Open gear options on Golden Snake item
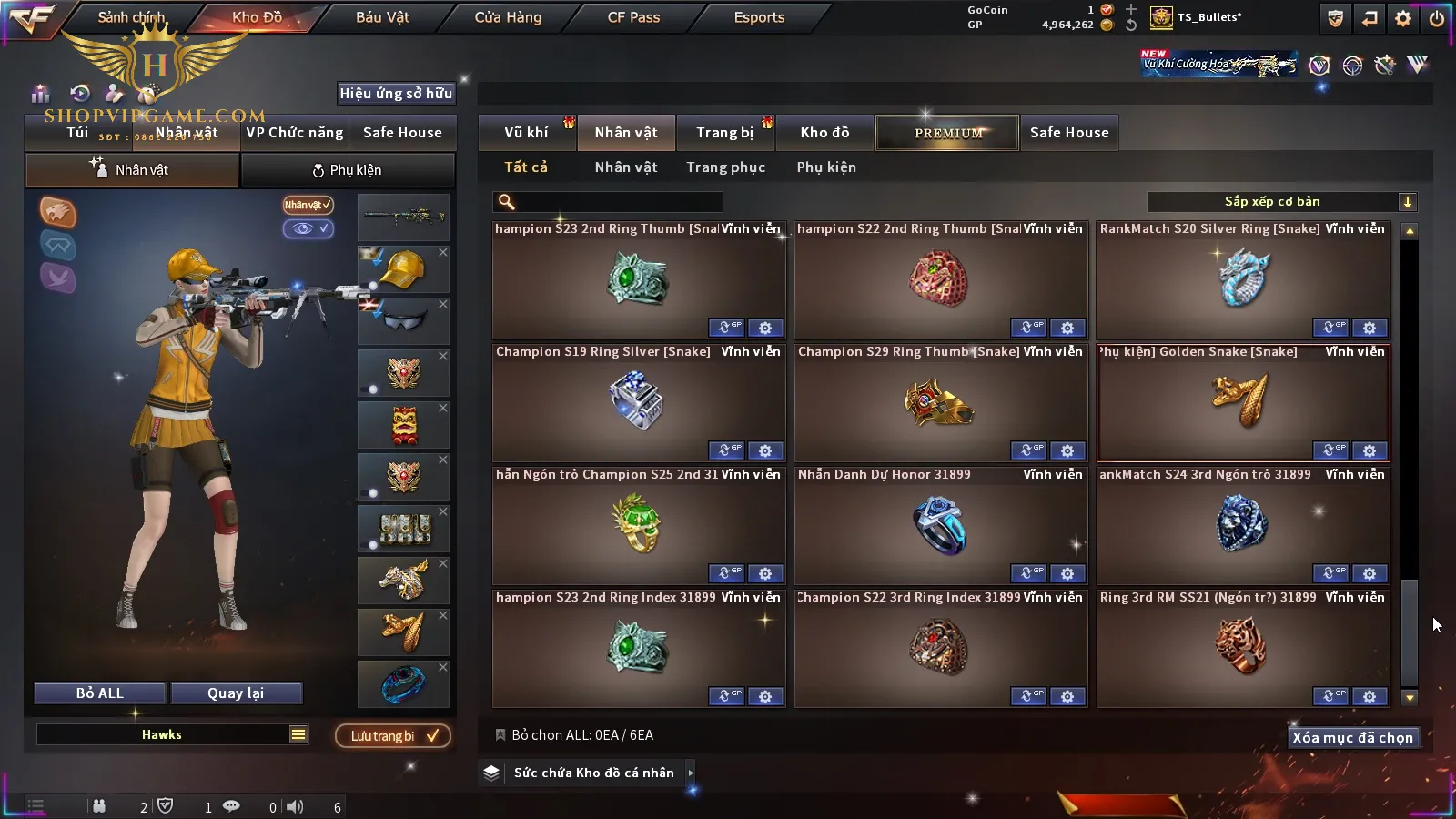 (1370, 450)
